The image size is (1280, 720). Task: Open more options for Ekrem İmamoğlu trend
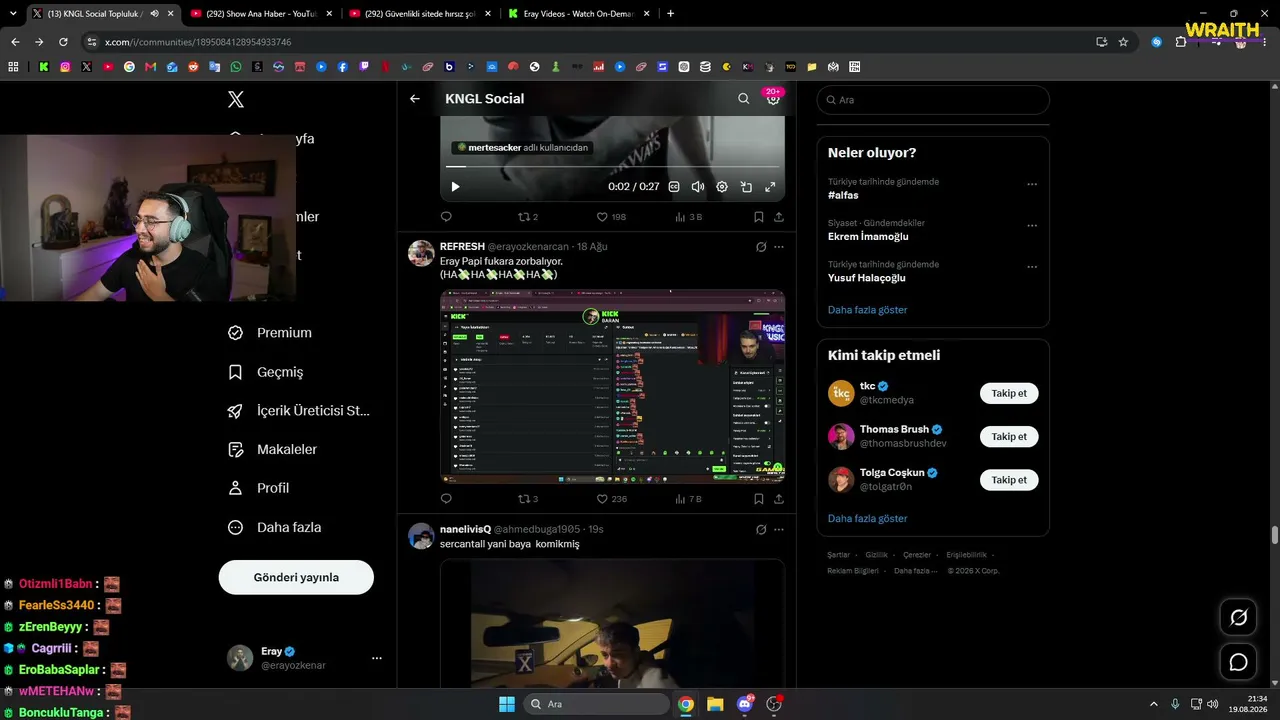click(1032, 225)
